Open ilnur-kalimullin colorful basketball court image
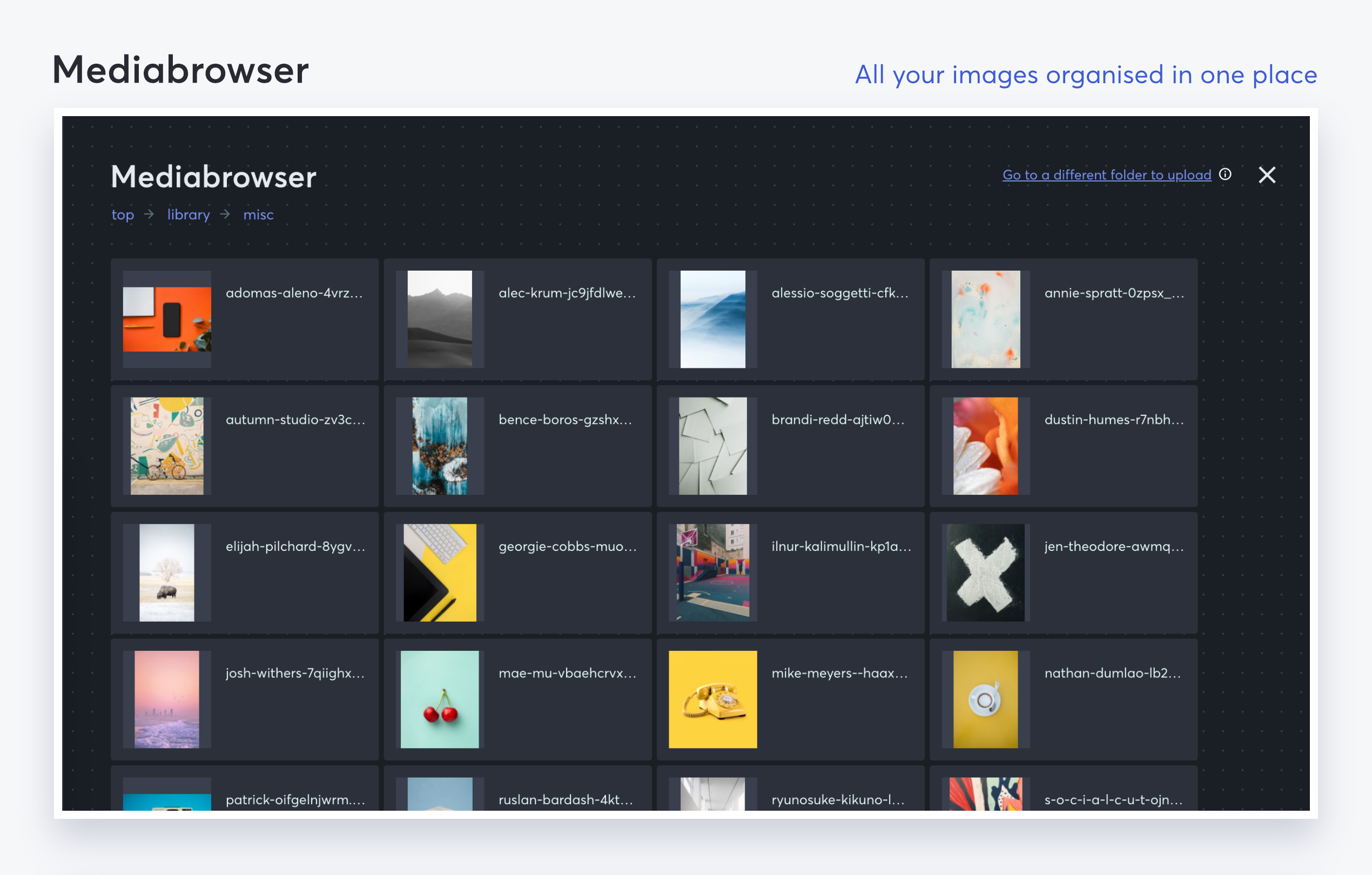1372x875 pixels. [712, 573]
